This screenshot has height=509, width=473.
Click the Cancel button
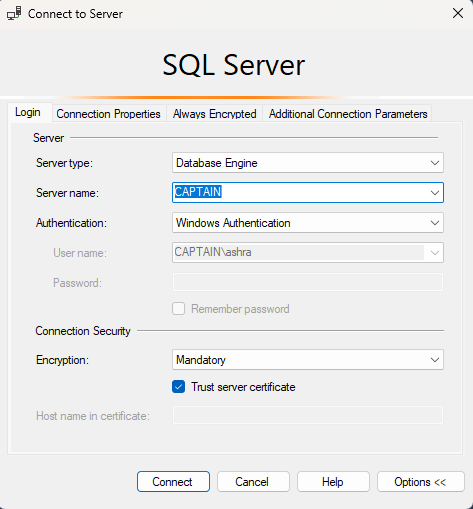[x=253, y=482]
